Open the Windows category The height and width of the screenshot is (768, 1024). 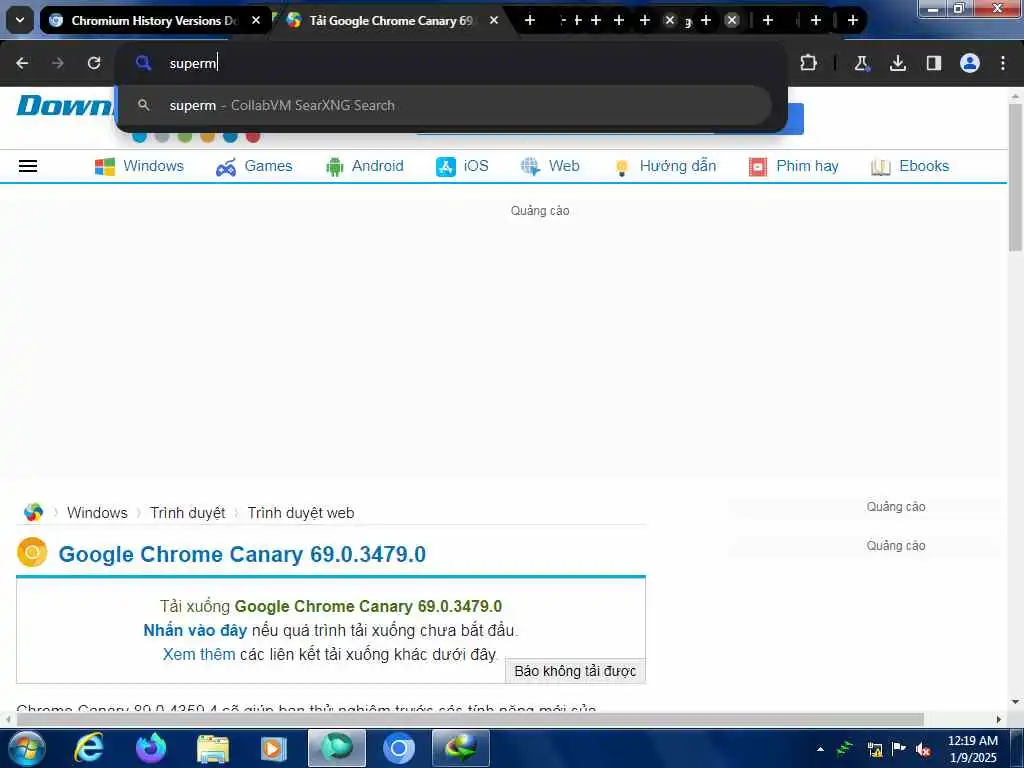click(140, 166)
